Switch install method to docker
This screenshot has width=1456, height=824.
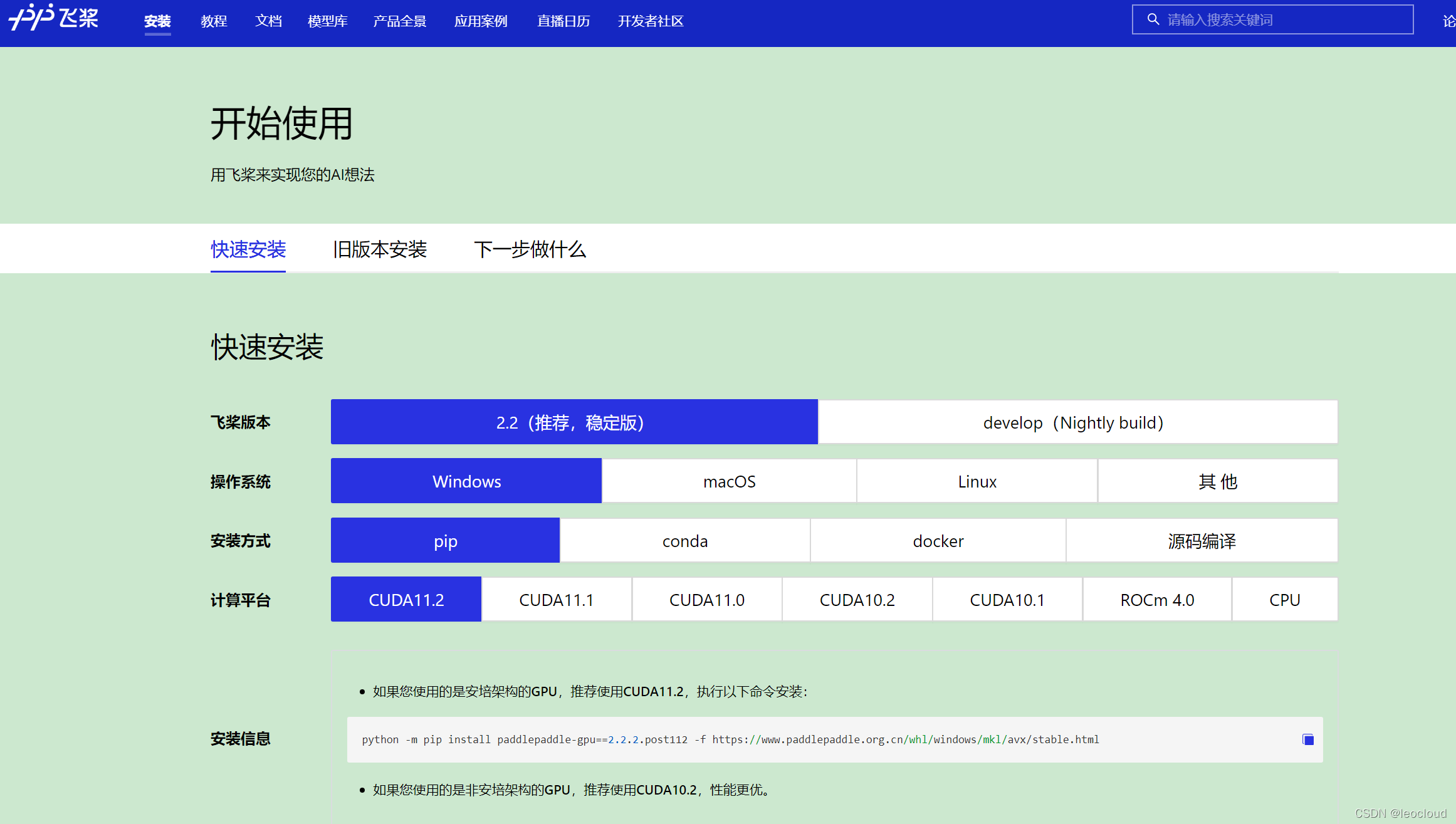937,540
